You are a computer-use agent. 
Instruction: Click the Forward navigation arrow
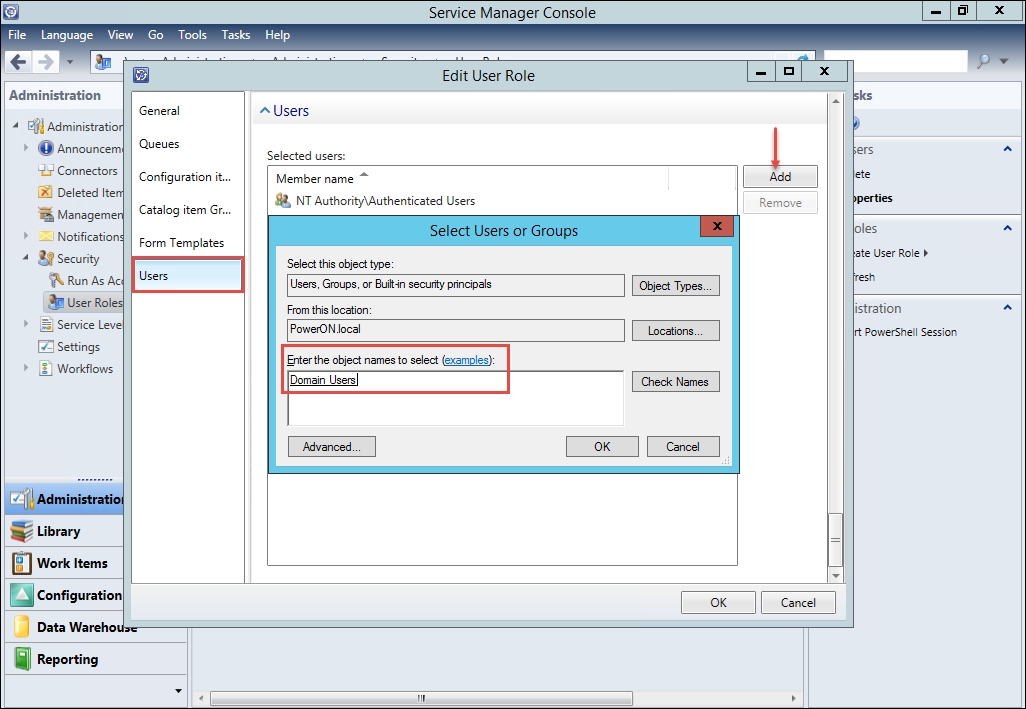pos(45,61)
